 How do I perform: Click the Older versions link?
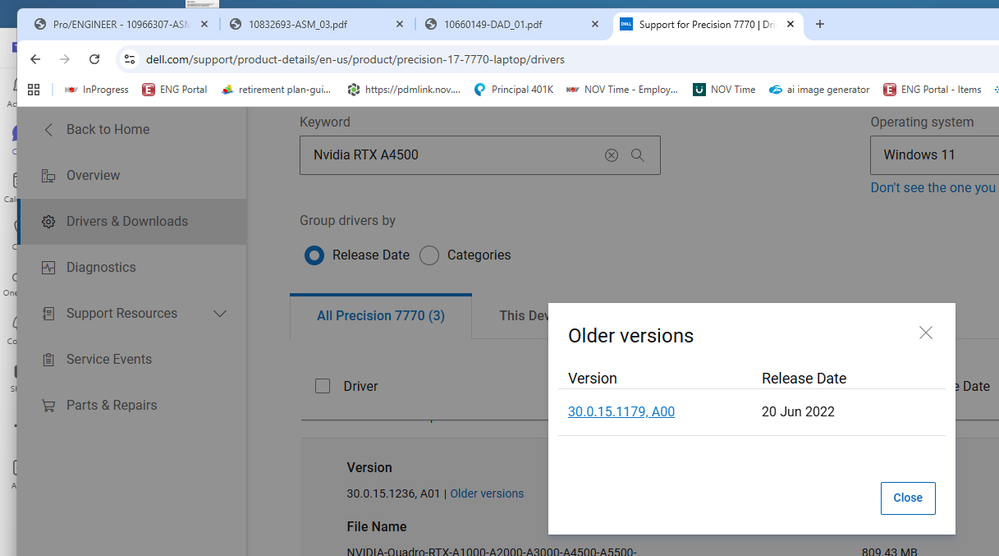pyautogui.click(x=487, y=494)
